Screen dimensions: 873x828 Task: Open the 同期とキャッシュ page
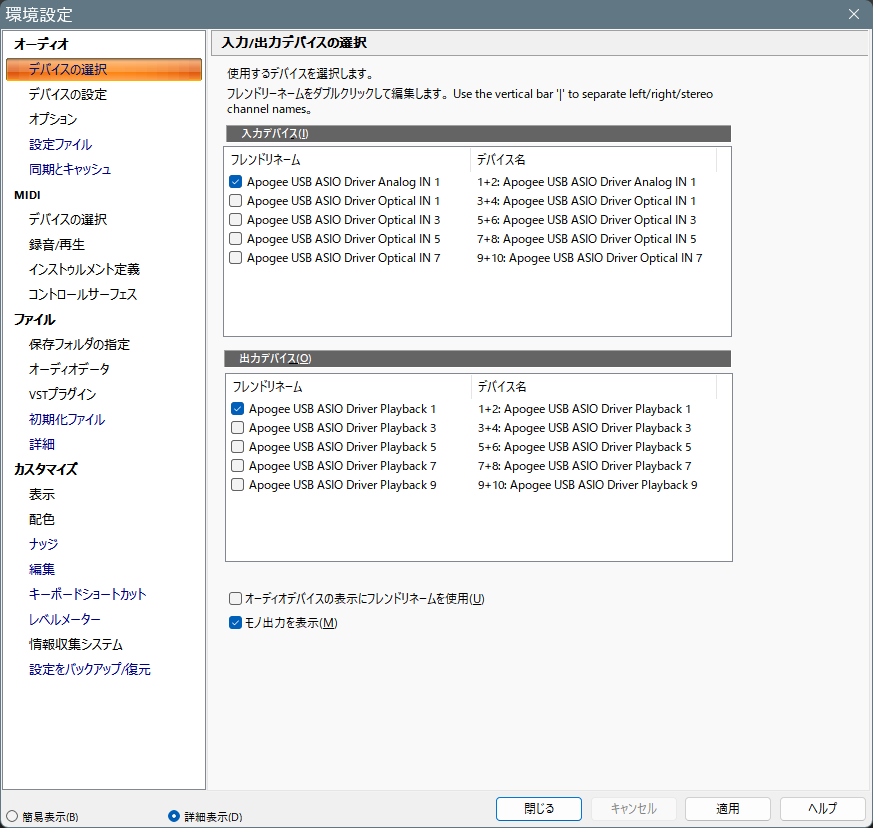[70, 169]
